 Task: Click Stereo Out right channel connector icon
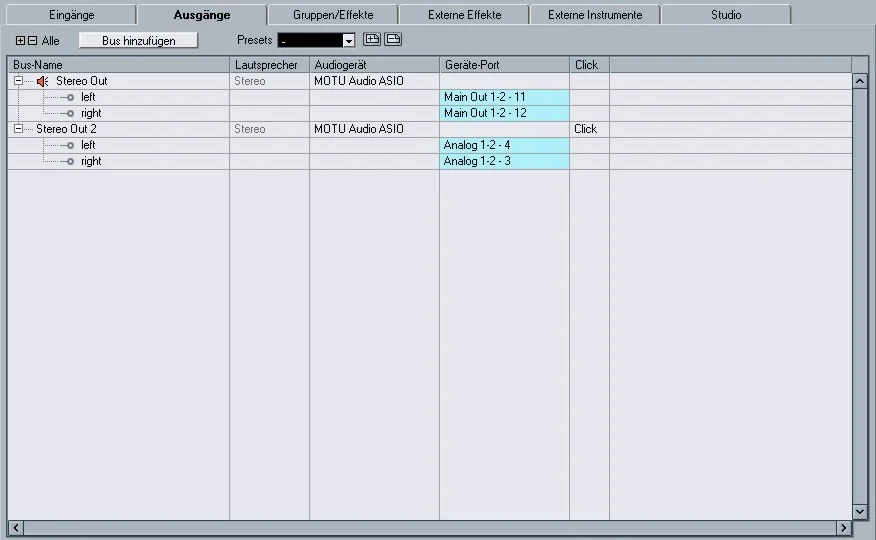point(68,113)
